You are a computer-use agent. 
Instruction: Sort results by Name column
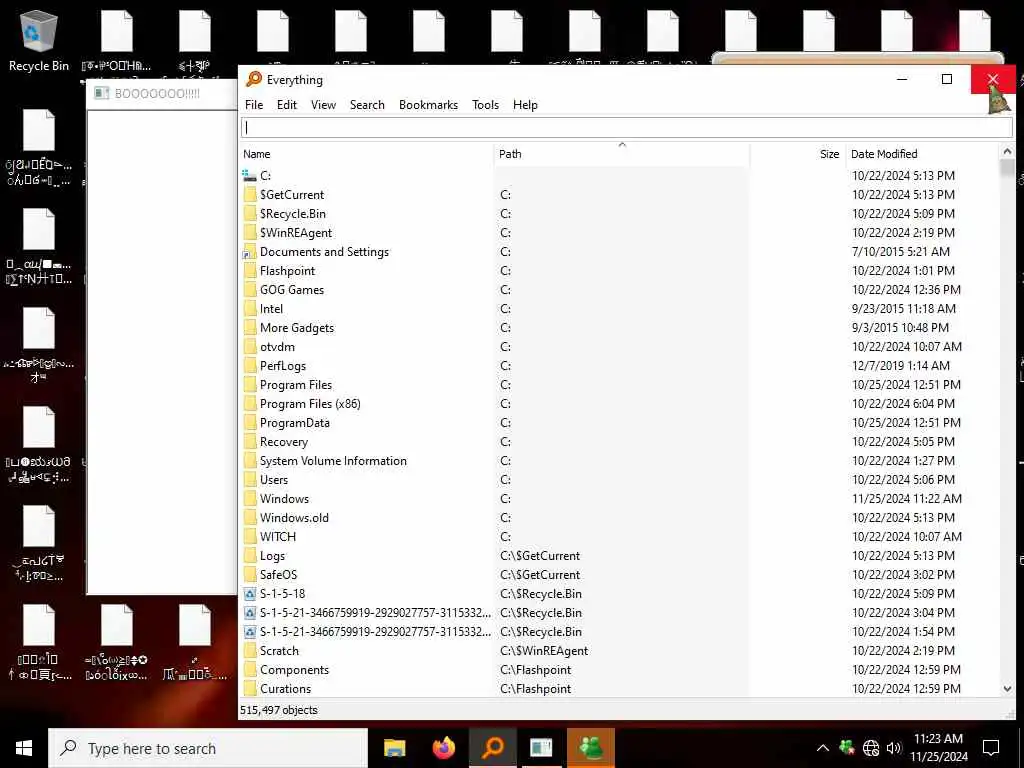[x=257, y=154]
